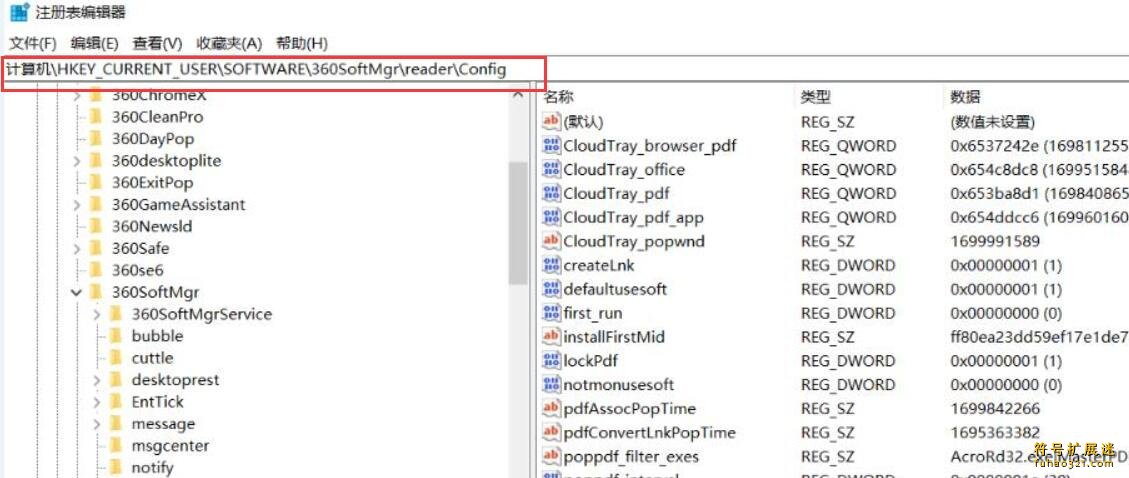Select the notify folder icon
Screen dimensions: 1129x478
(116, 468)
